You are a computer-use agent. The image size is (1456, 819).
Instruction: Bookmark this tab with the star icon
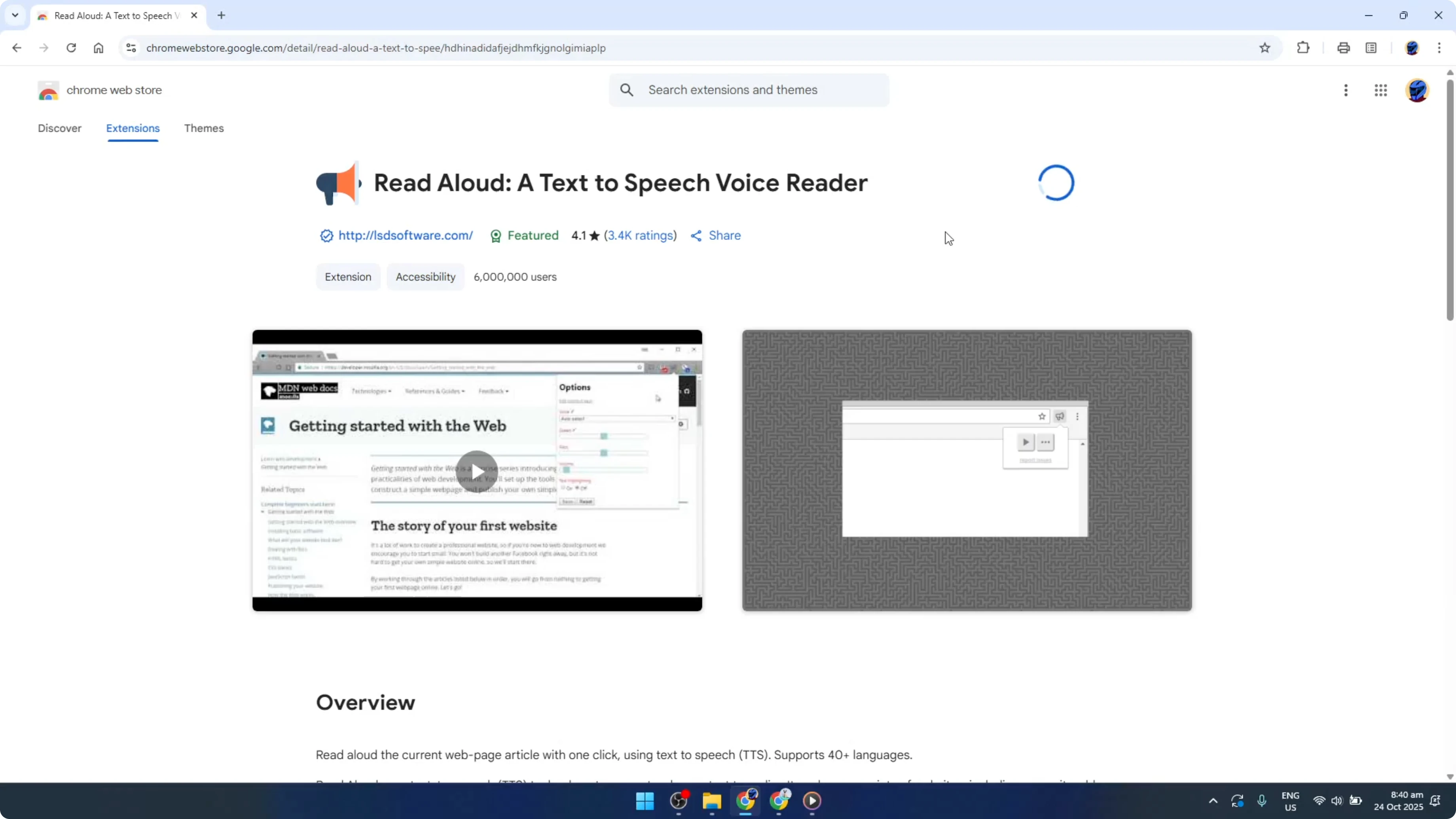tap(1265, 48)
